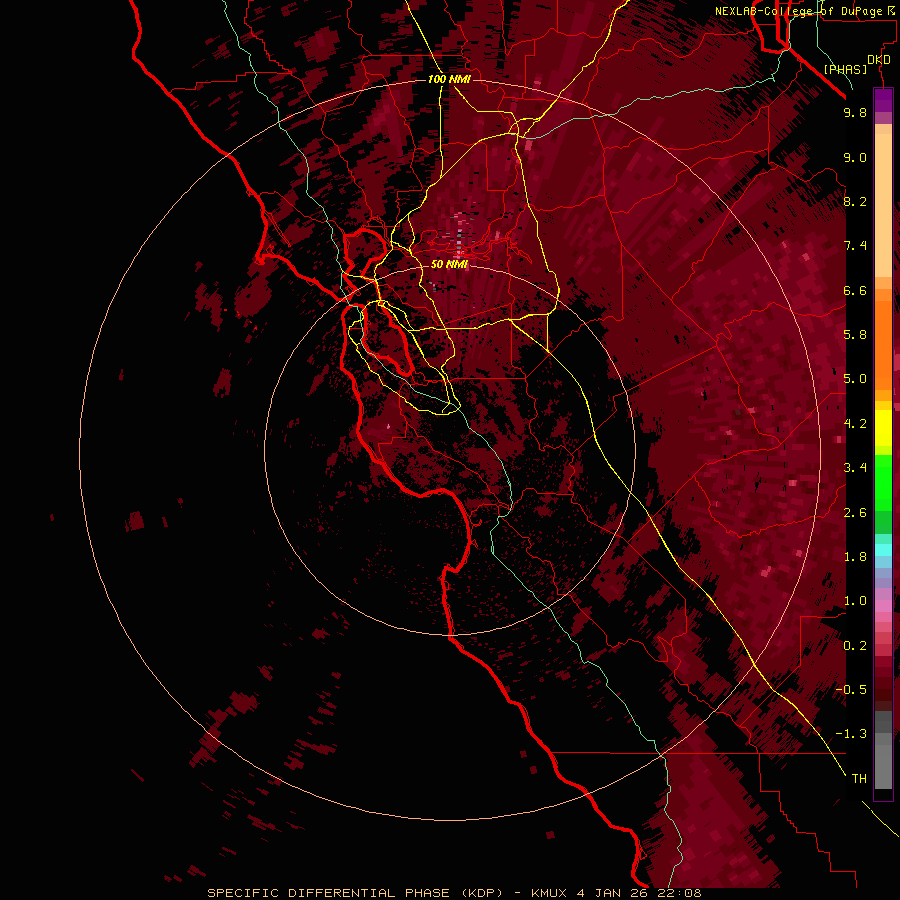Click the yellow segment of the color bar

[883, 428]
